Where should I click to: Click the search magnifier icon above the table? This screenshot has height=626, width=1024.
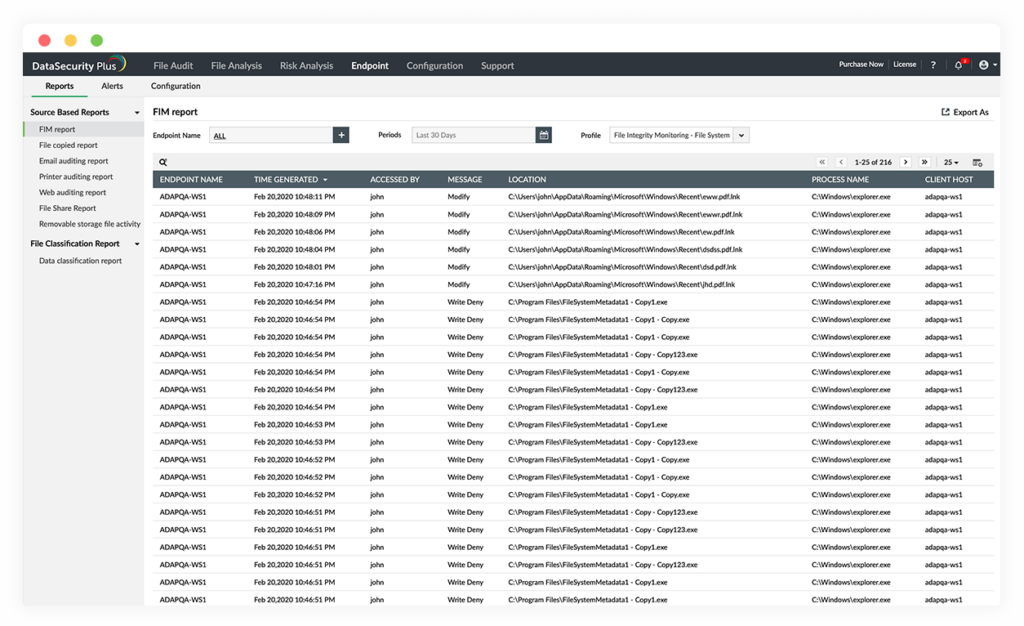click(x=163, y=160)
